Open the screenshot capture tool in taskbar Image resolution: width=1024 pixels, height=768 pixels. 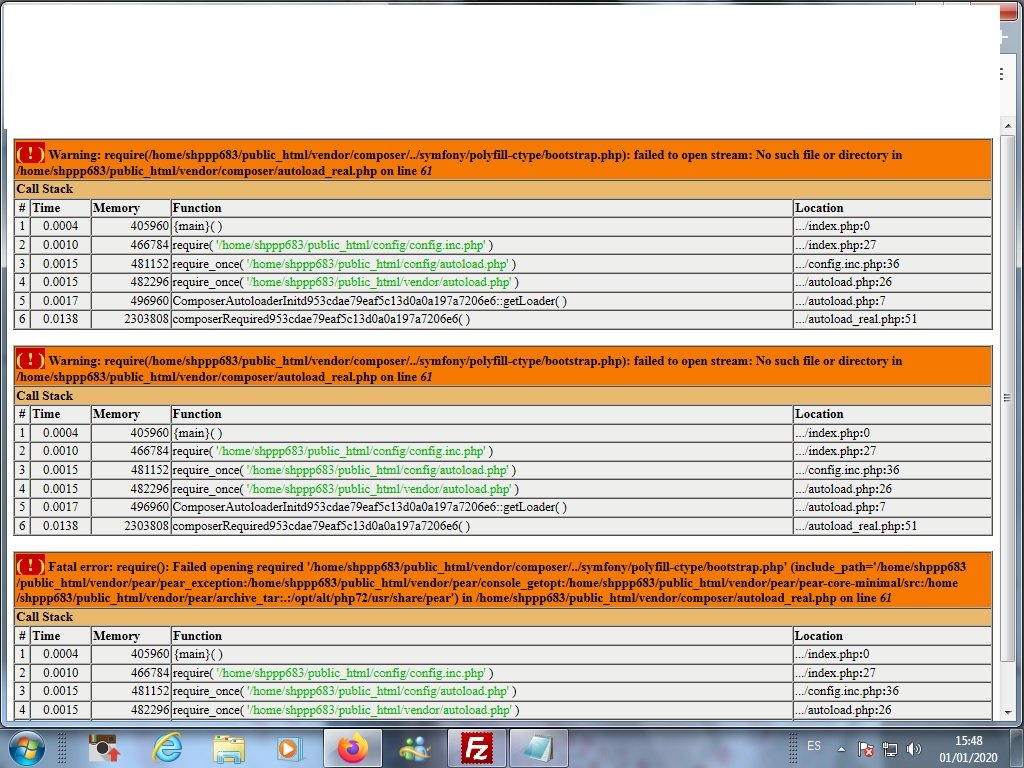click(103, 748)
